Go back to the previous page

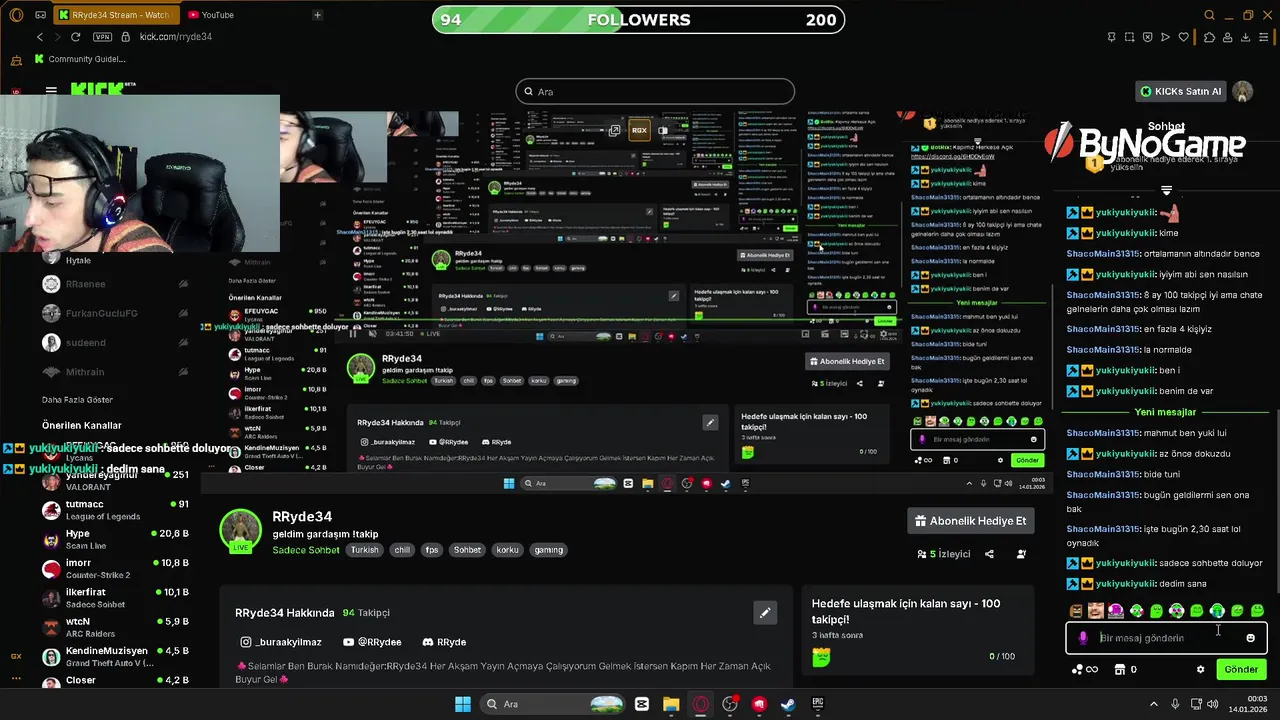(x=40, y=37)
